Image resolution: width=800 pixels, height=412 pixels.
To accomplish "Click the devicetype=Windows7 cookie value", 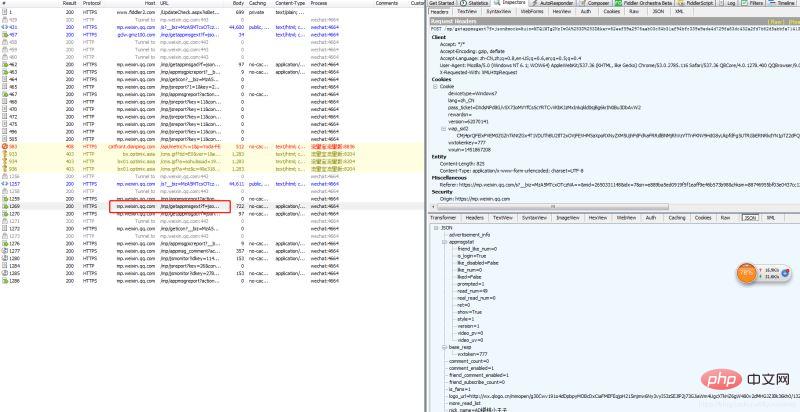I will coord(472,94).
